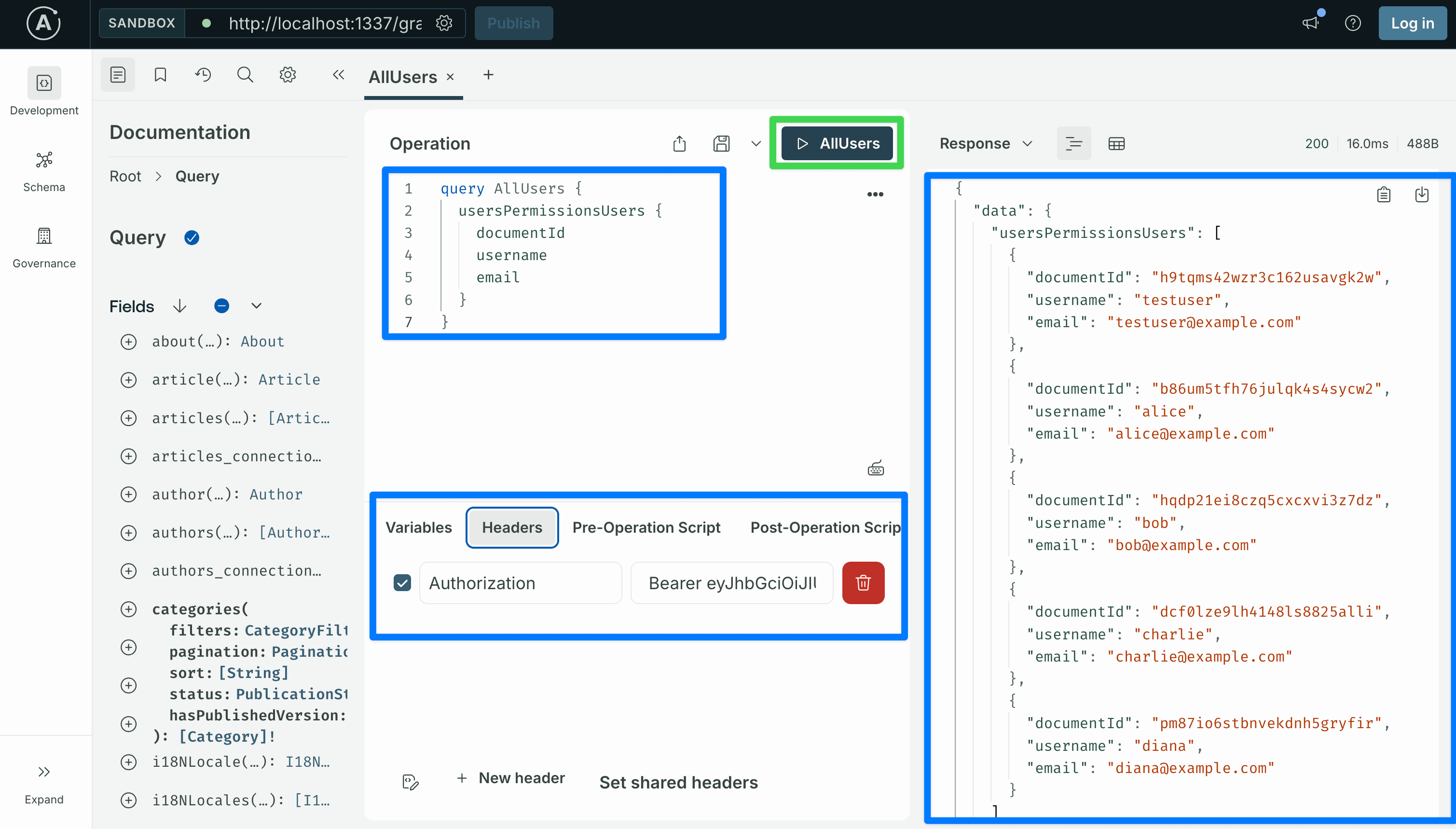Open the schema search icon
This screenshot has width=1456, height=829.
coord(246,75)
